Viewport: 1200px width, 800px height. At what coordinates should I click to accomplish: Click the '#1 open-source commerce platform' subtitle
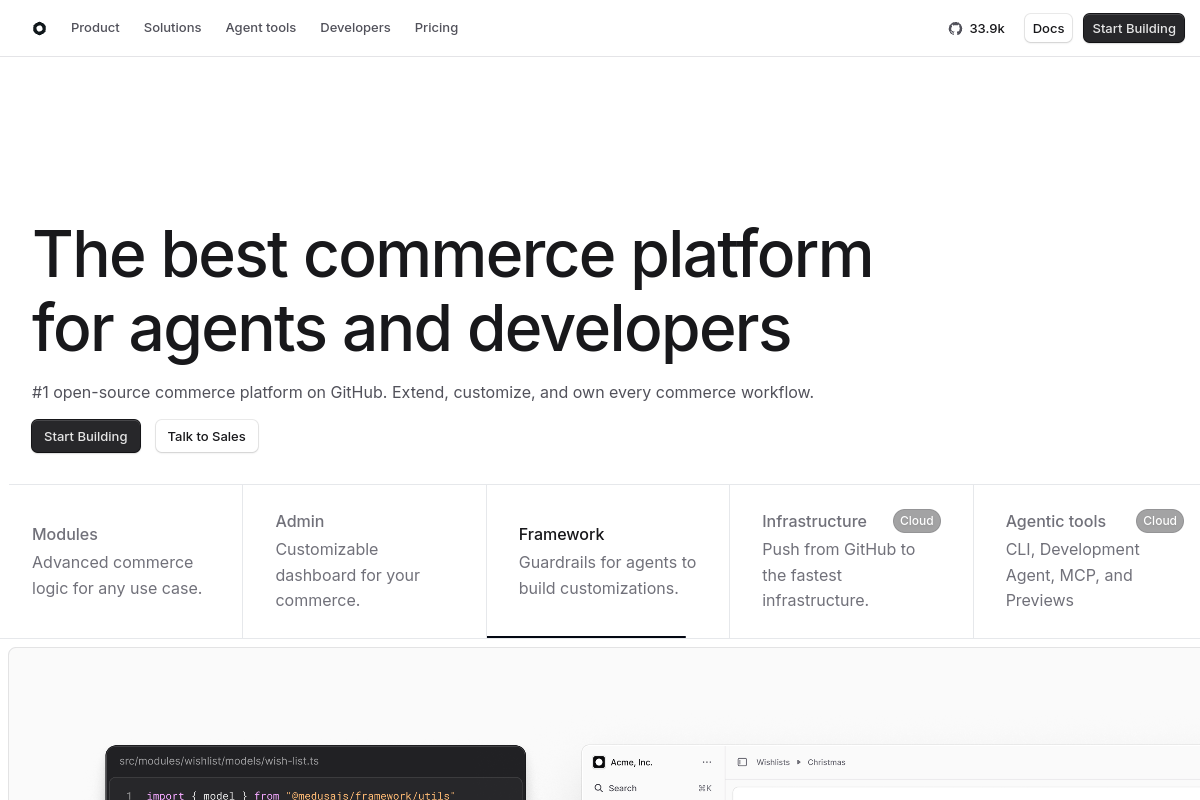pyautogui.click(x=423, y=392)
